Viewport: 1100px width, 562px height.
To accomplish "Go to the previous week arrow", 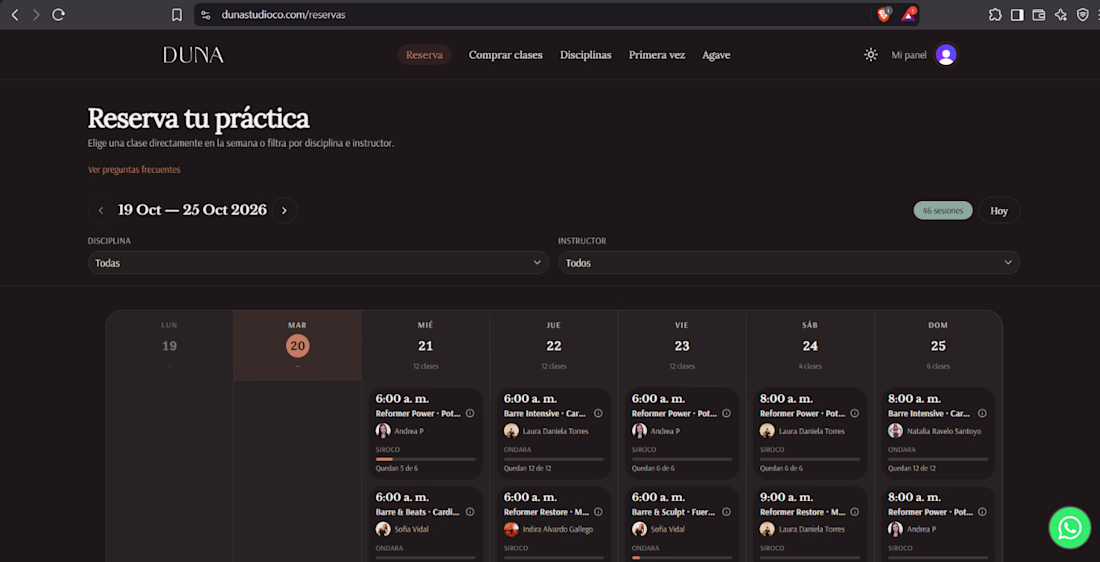I will pyautogui.click(x=101, y=210).
